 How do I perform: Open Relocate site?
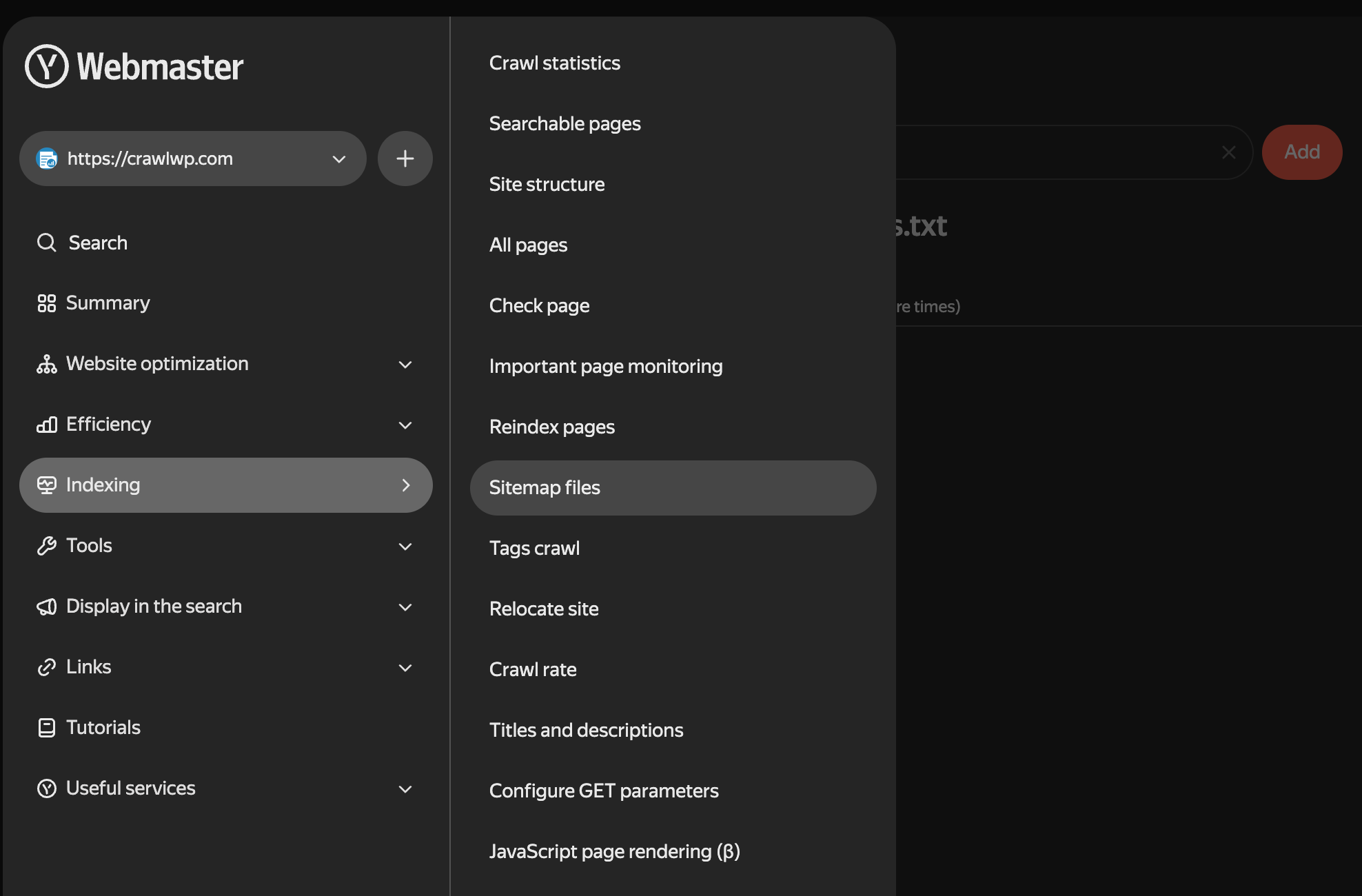tap(544, 609)
